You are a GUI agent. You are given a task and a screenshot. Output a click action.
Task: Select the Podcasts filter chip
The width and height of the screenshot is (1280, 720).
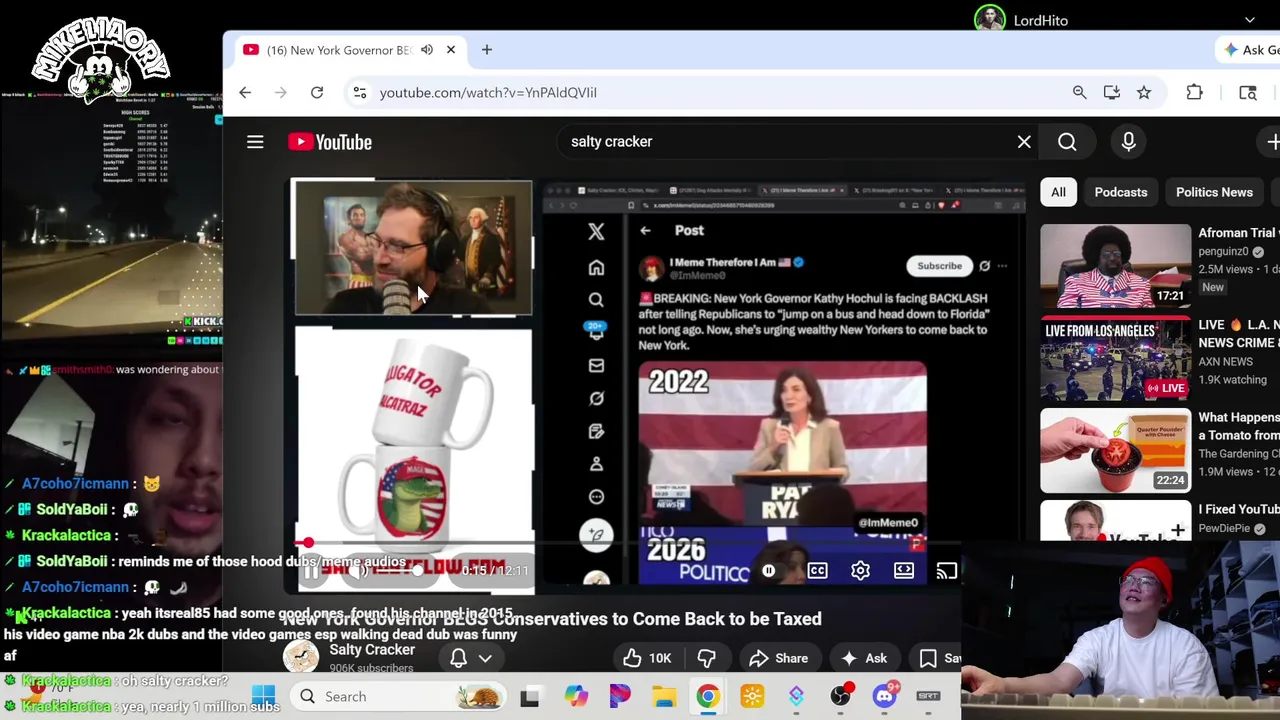[x=1121, y=192]
